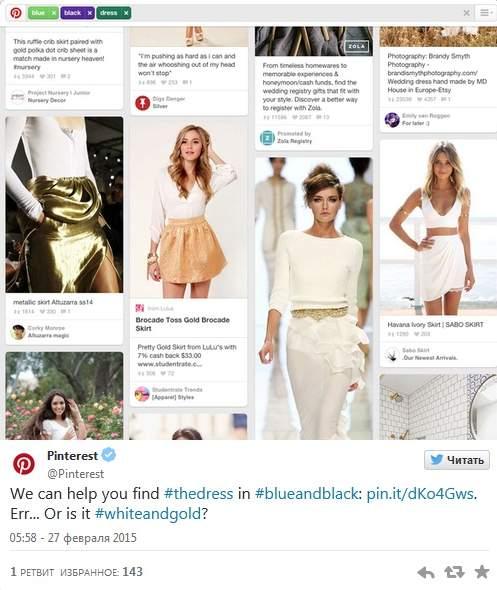Open the hamburger menu dropdown
This screenshot has width=497, height=590.
pos(486,13)
